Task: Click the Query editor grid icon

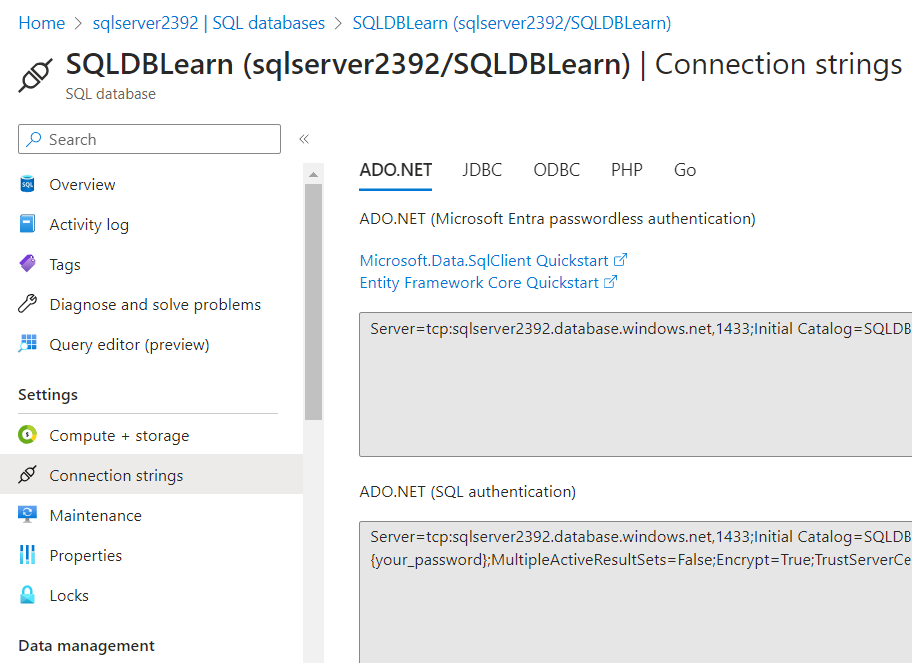Action: click(x=27, y=344)
